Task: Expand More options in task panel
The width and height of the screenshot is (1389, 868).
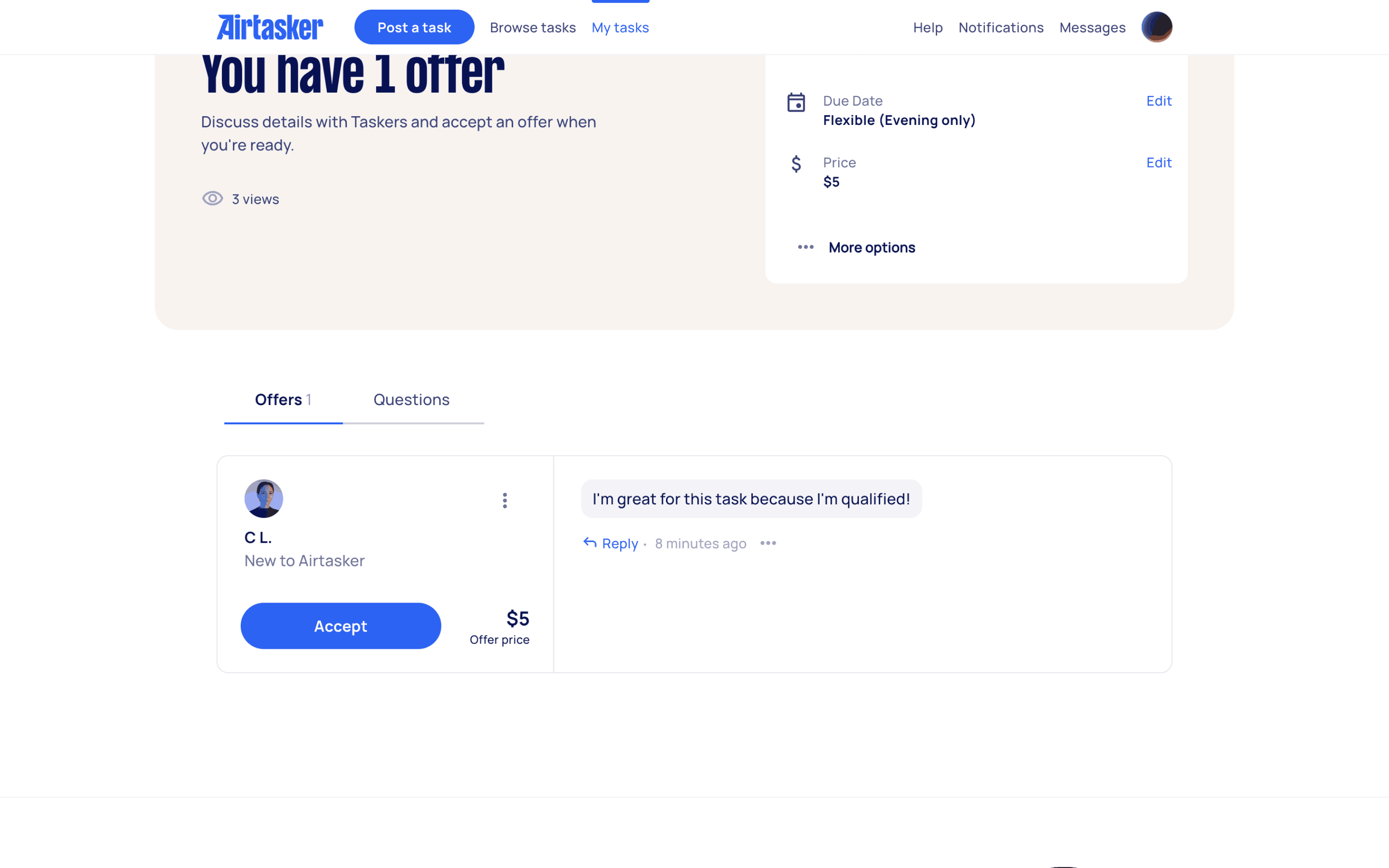Action: click(856, 248)
